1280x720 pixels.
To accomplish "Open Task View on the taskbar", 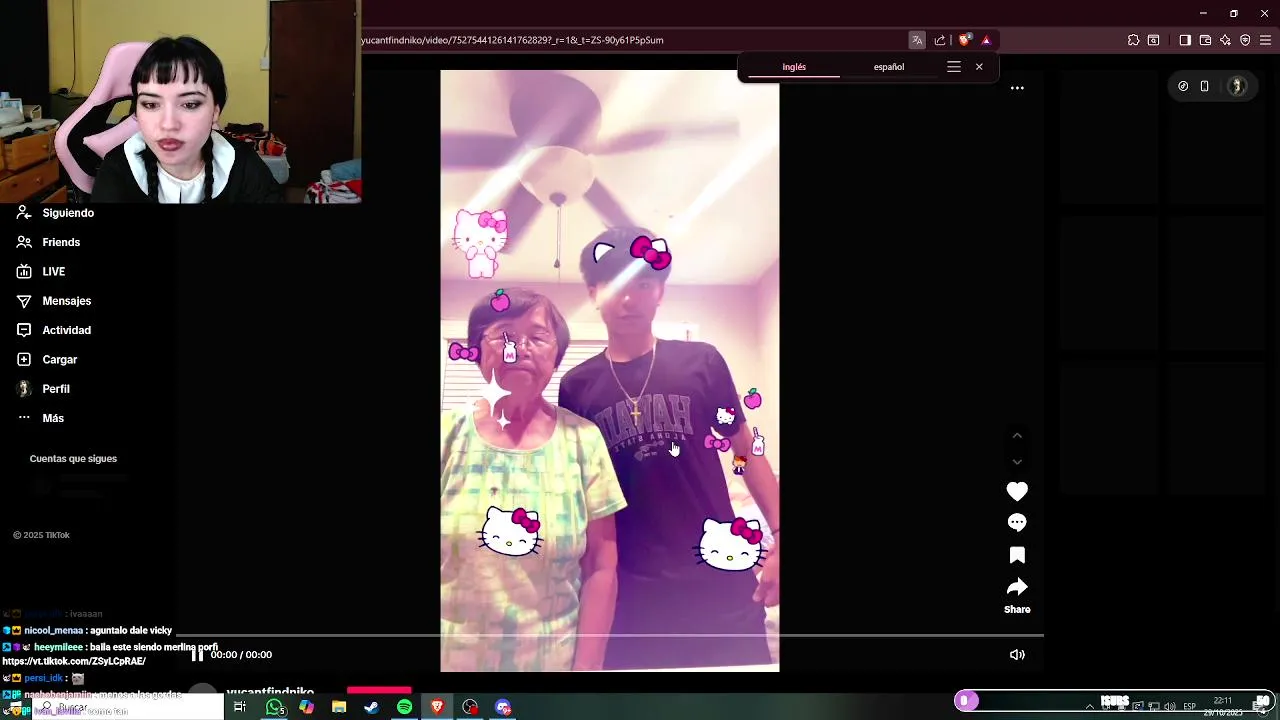I will click(x=240, y=707).
